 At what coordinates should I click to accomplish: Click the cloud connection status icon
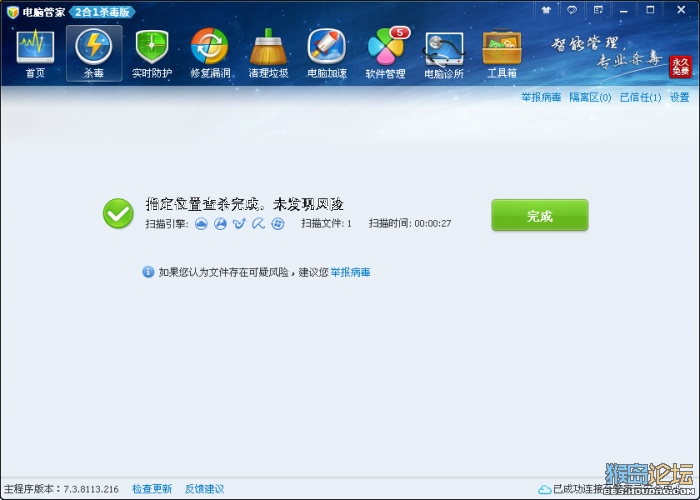(x=544, y=489)
